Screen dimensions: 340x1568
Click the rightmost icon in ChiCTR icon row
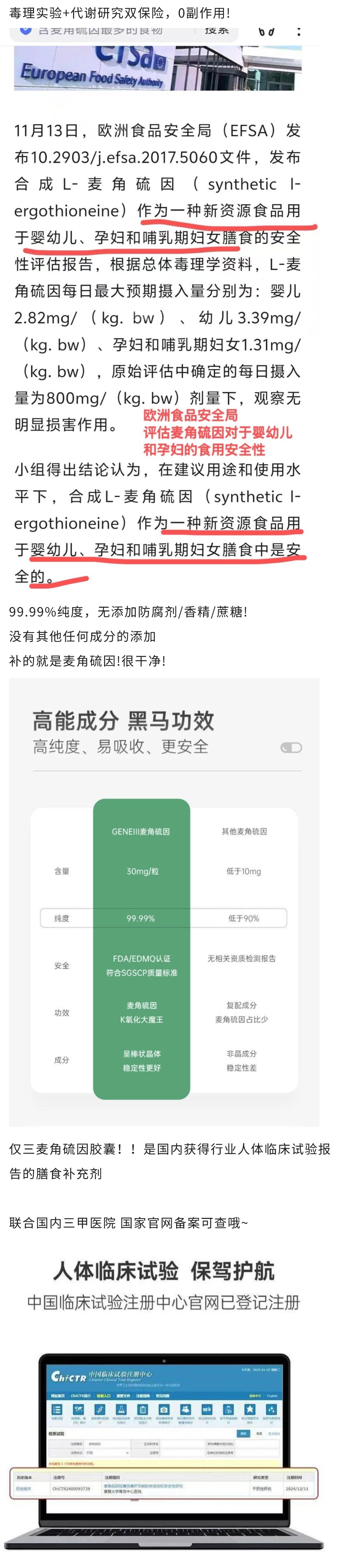coord(271,1410)
